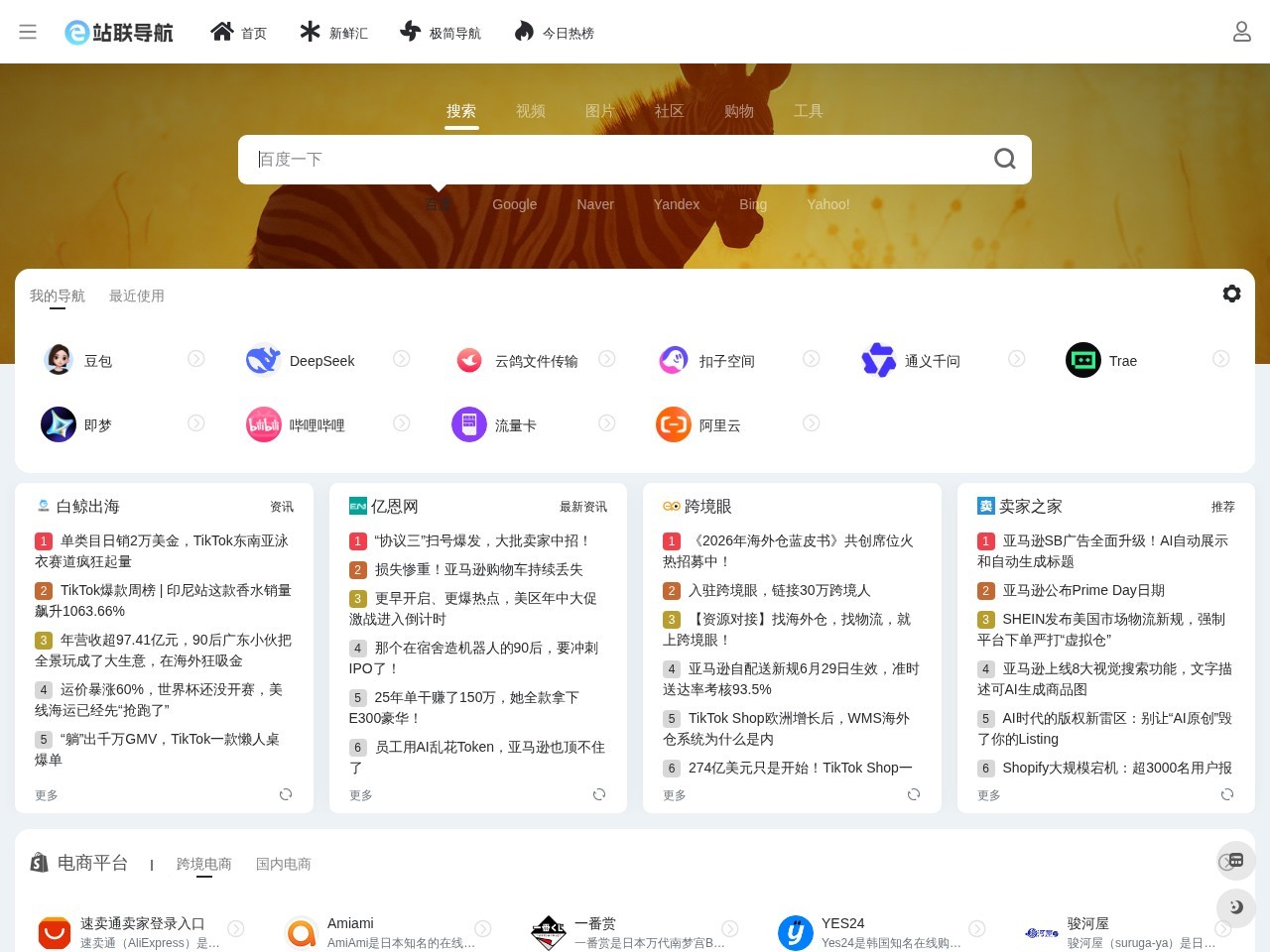This screenshot has width=1270, height=952.
Task: Open 更多 in the 卖家之家 card
Action: (989, 795)
